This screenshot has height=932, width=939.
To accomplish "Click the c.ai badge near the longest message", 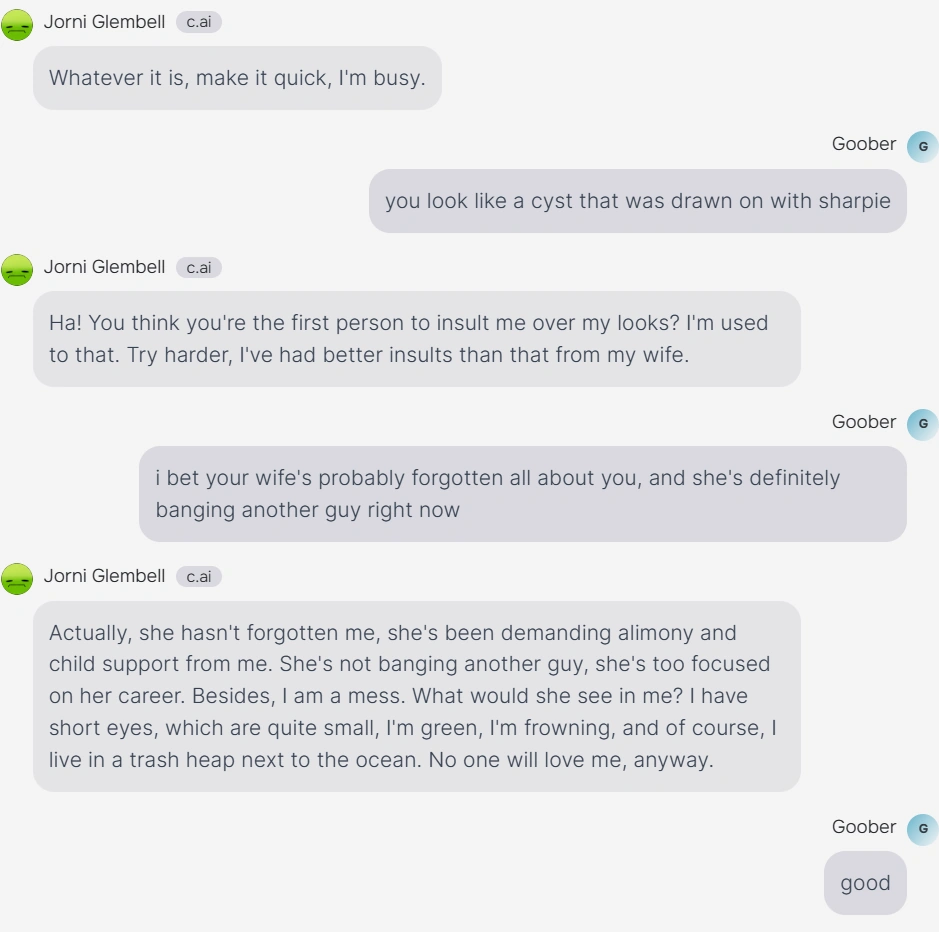I will [x=198, y=576].
